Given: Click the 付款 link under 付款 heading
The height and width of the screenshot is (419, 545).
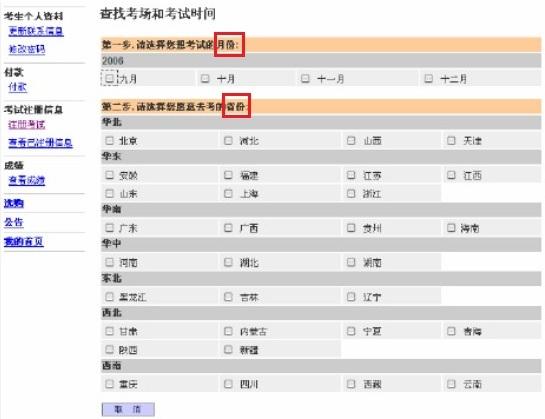Looking at the screenshot, I should pyautogui.click(x=17, y=87).
